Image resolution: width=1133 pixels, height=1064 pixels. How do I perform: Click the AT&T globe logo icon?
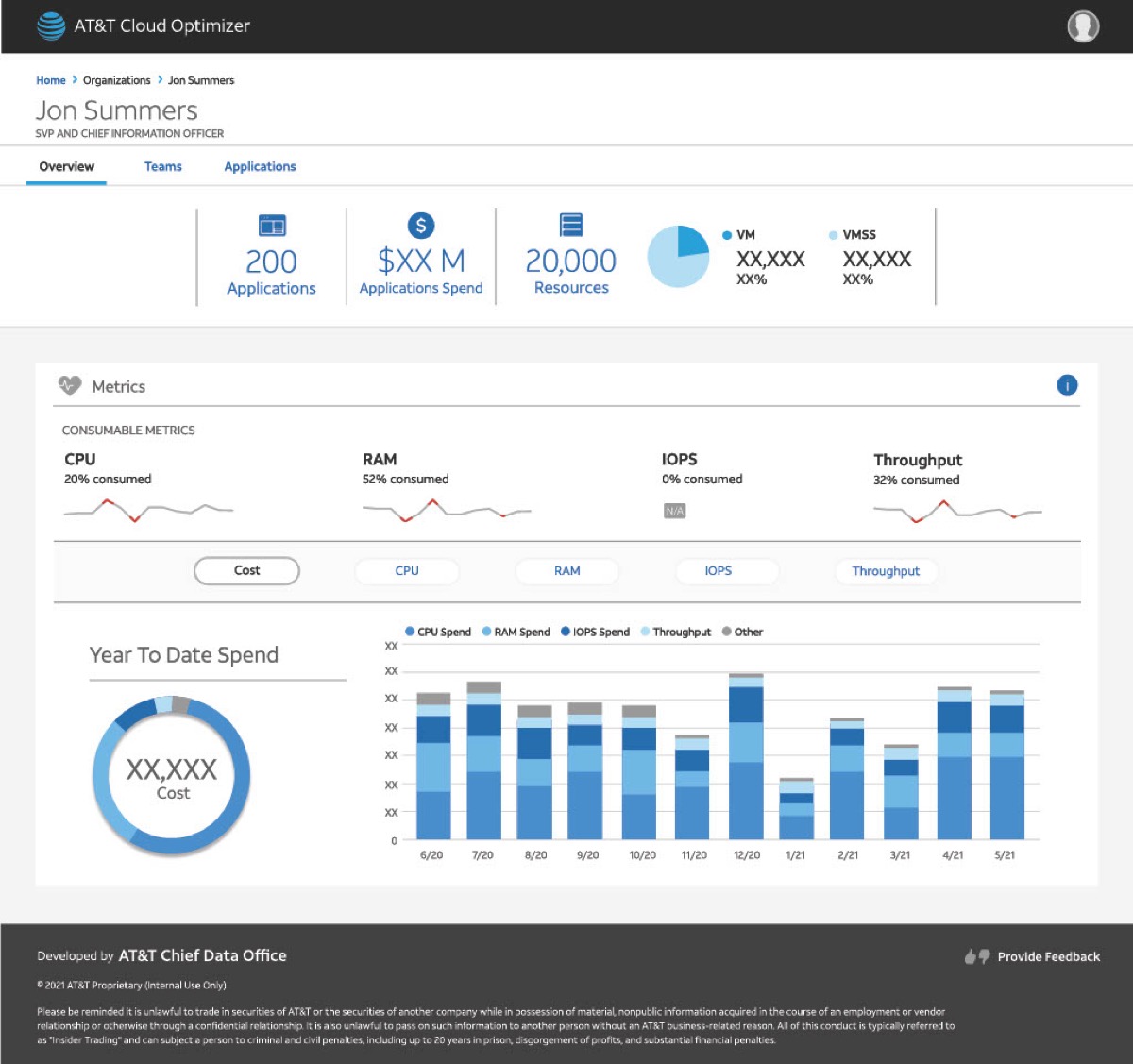tap(51, 25)
